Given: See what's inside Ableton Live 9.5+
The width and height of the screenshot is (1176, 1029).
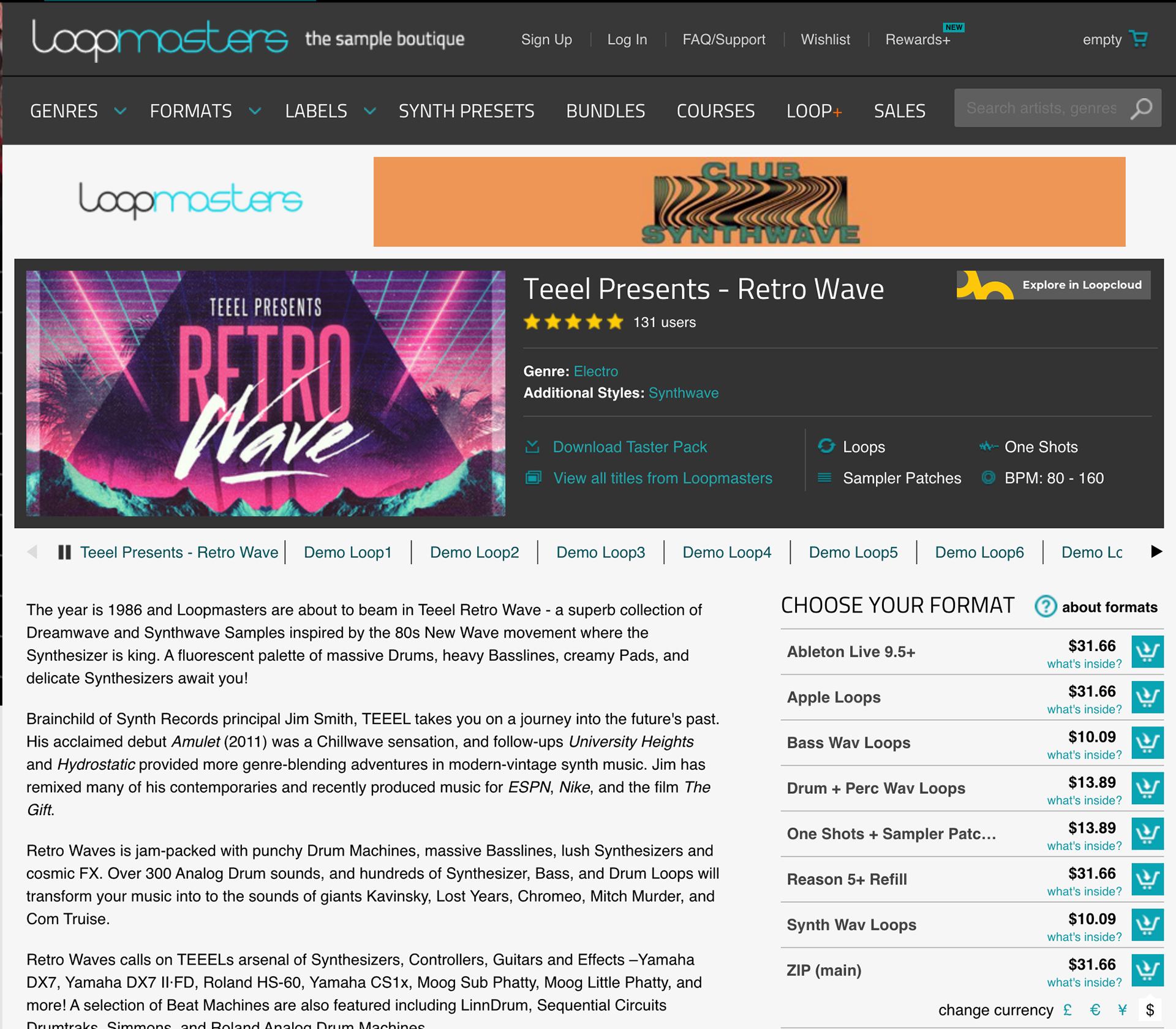Looking at the screenshot, I should click(x=1084, y=664).
